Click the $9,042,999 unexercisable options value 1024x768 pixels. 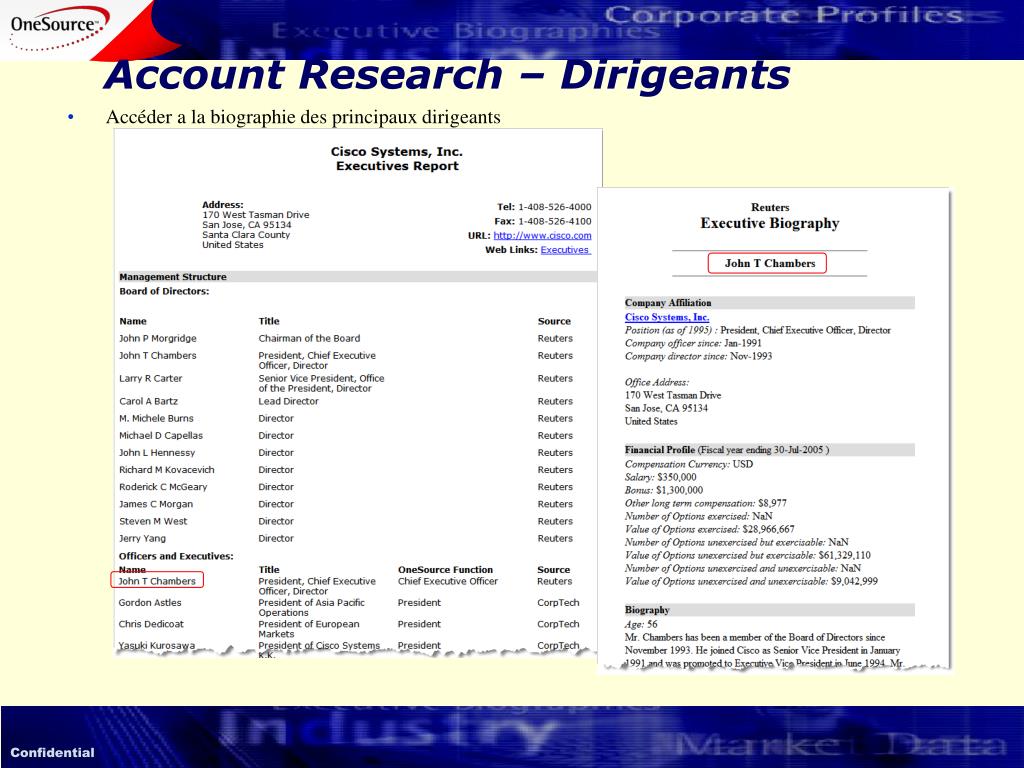854,581
